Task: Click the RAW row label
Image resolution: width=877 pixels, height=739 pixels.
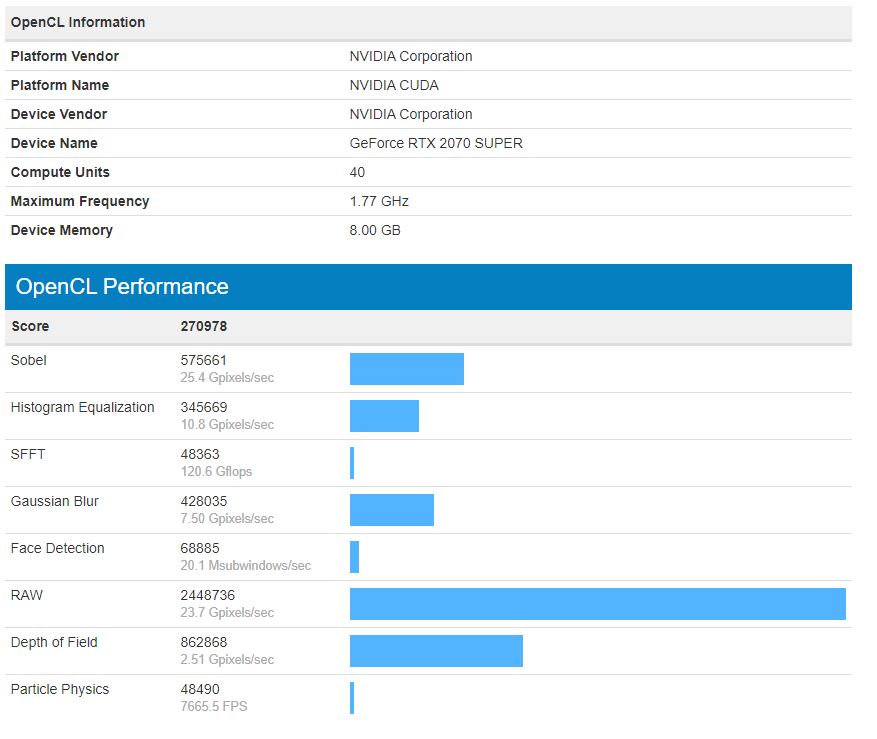Action: pos(26,596)
